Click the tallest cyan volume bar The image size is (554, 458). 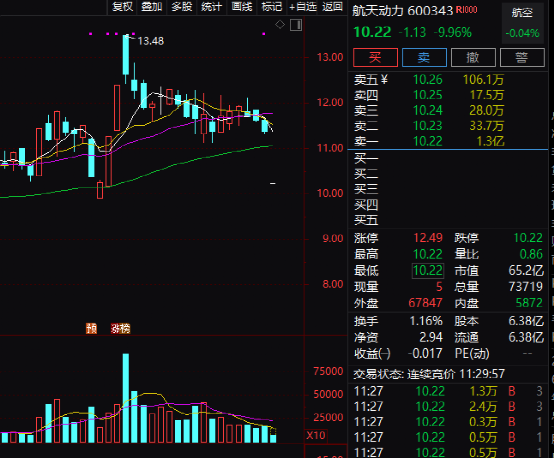point(126,398)
